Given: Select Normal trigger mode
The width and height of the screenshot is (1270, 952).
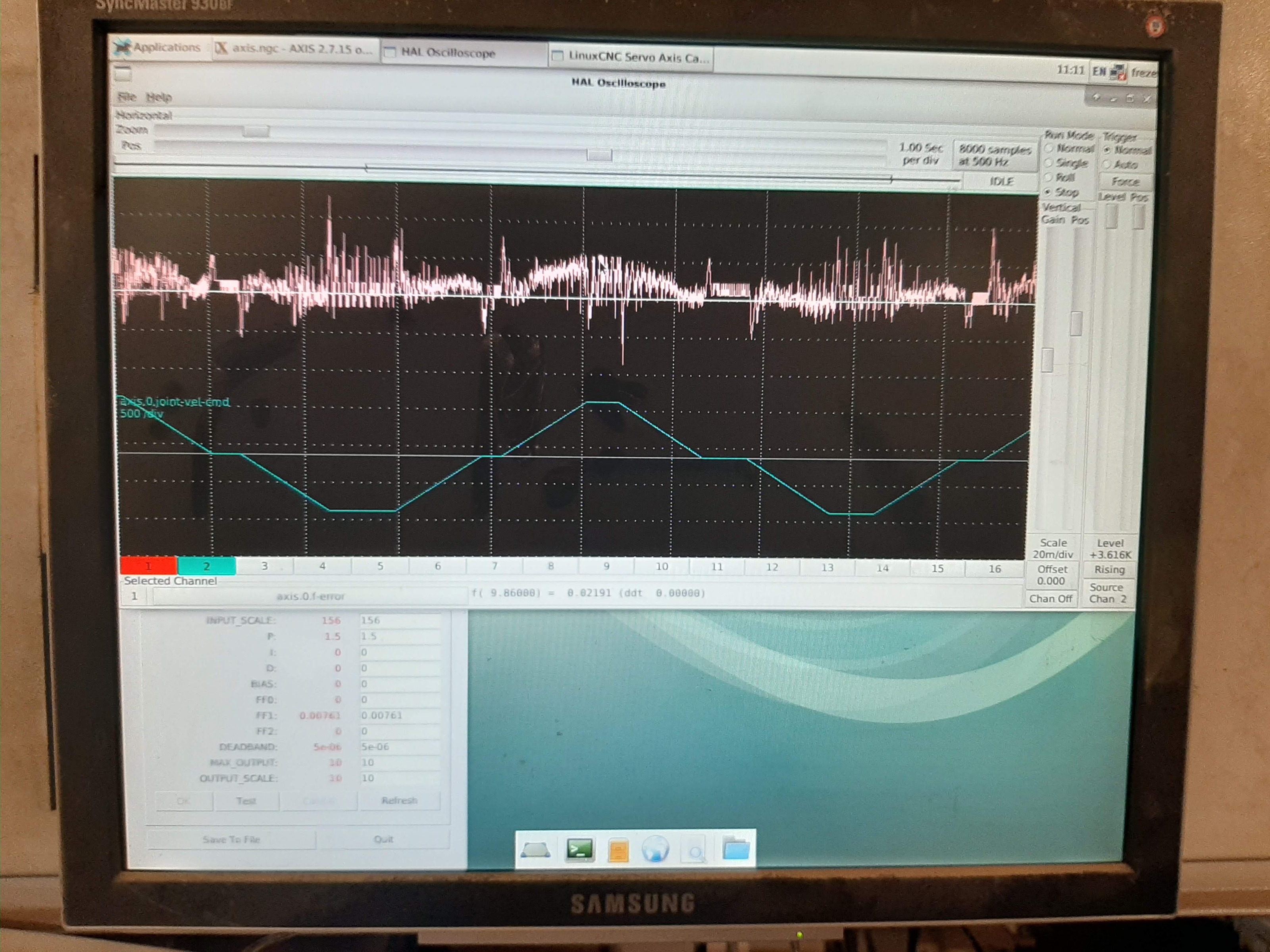Looking at the screenshot, I should [1128, 150].
